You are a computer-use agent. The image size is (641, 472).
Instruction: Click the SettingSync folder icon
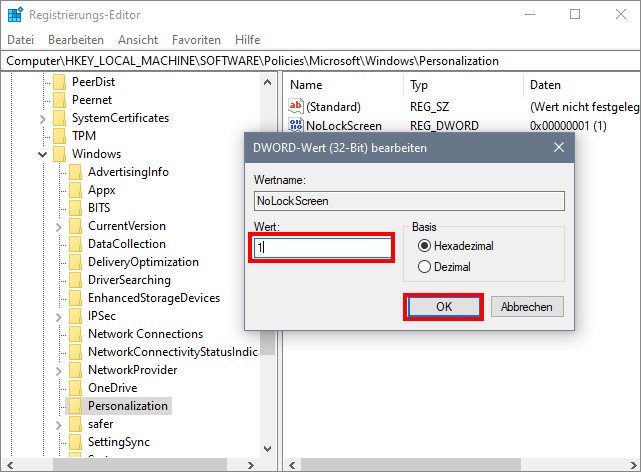coord(76,442)
